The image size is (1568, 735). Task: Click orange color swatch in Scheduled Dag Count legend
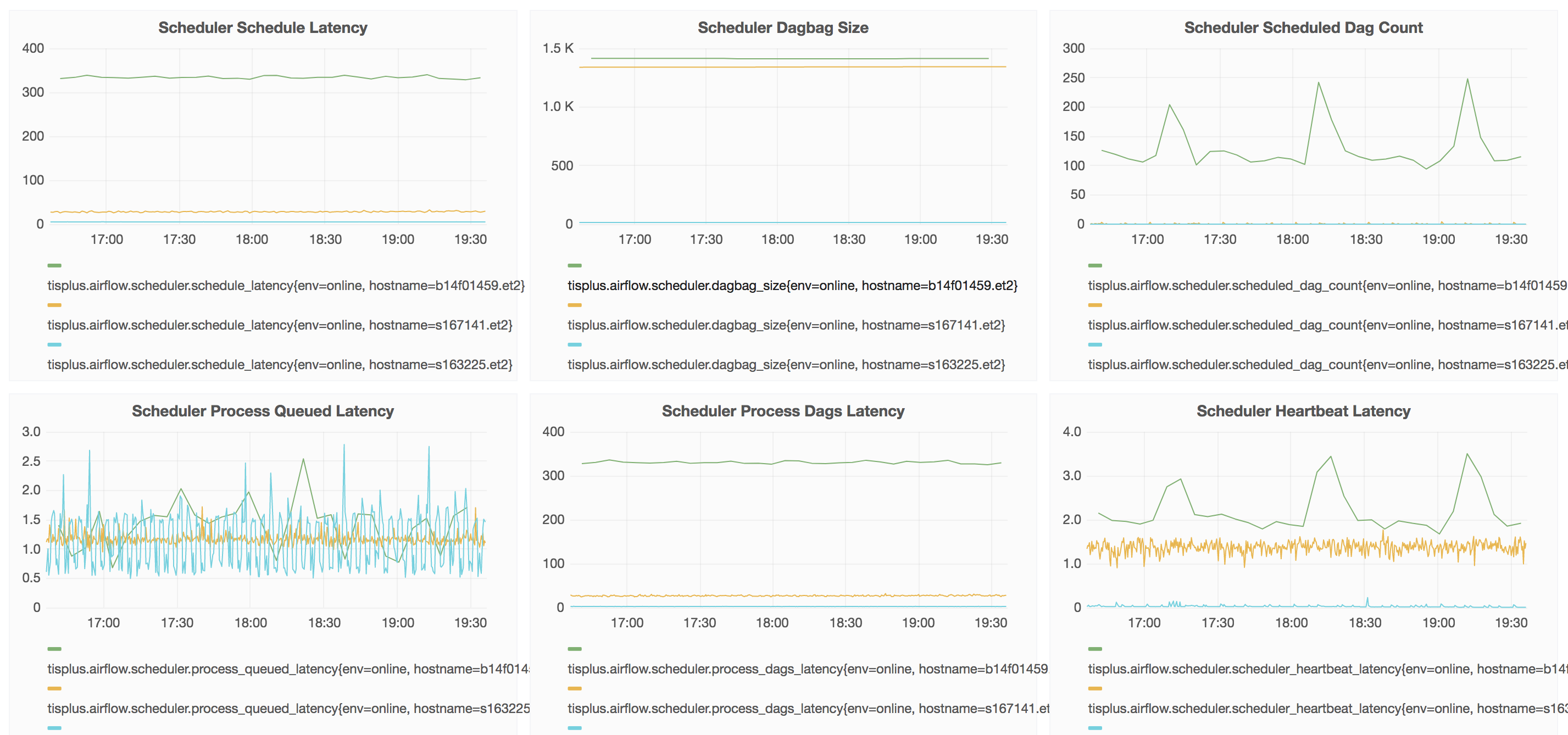[x=1095, y=305]
